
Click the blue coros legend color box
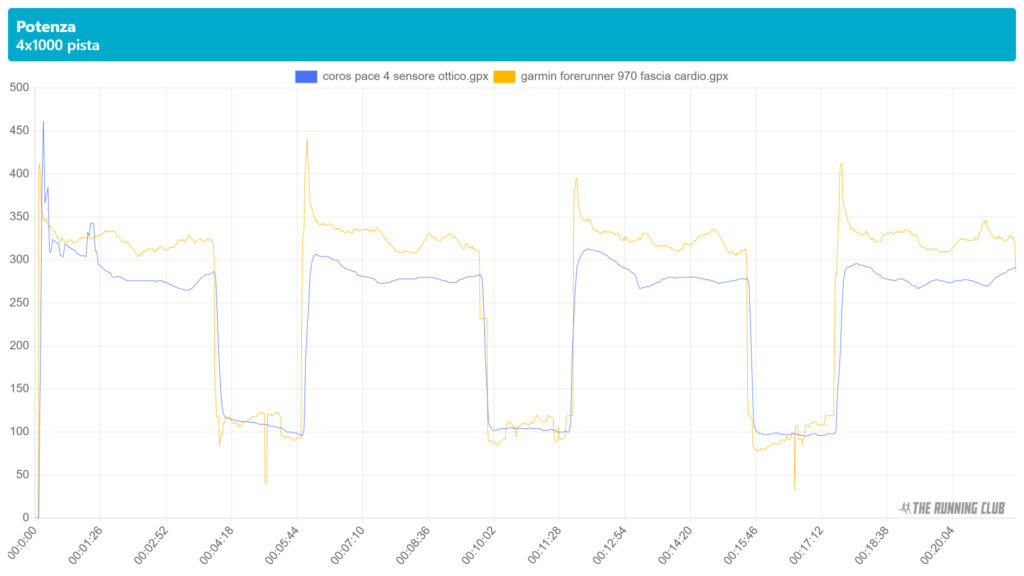(307, 76)
